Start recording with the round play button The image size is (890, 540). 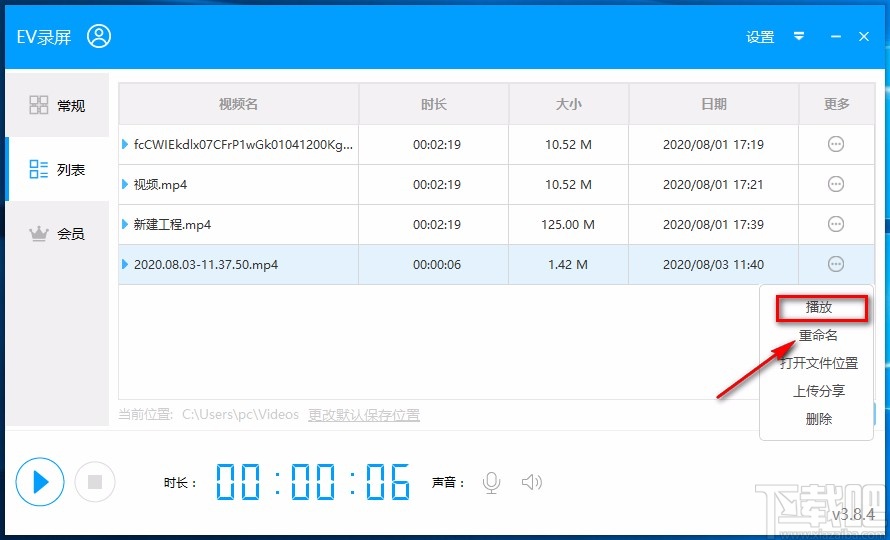(40, 482)
